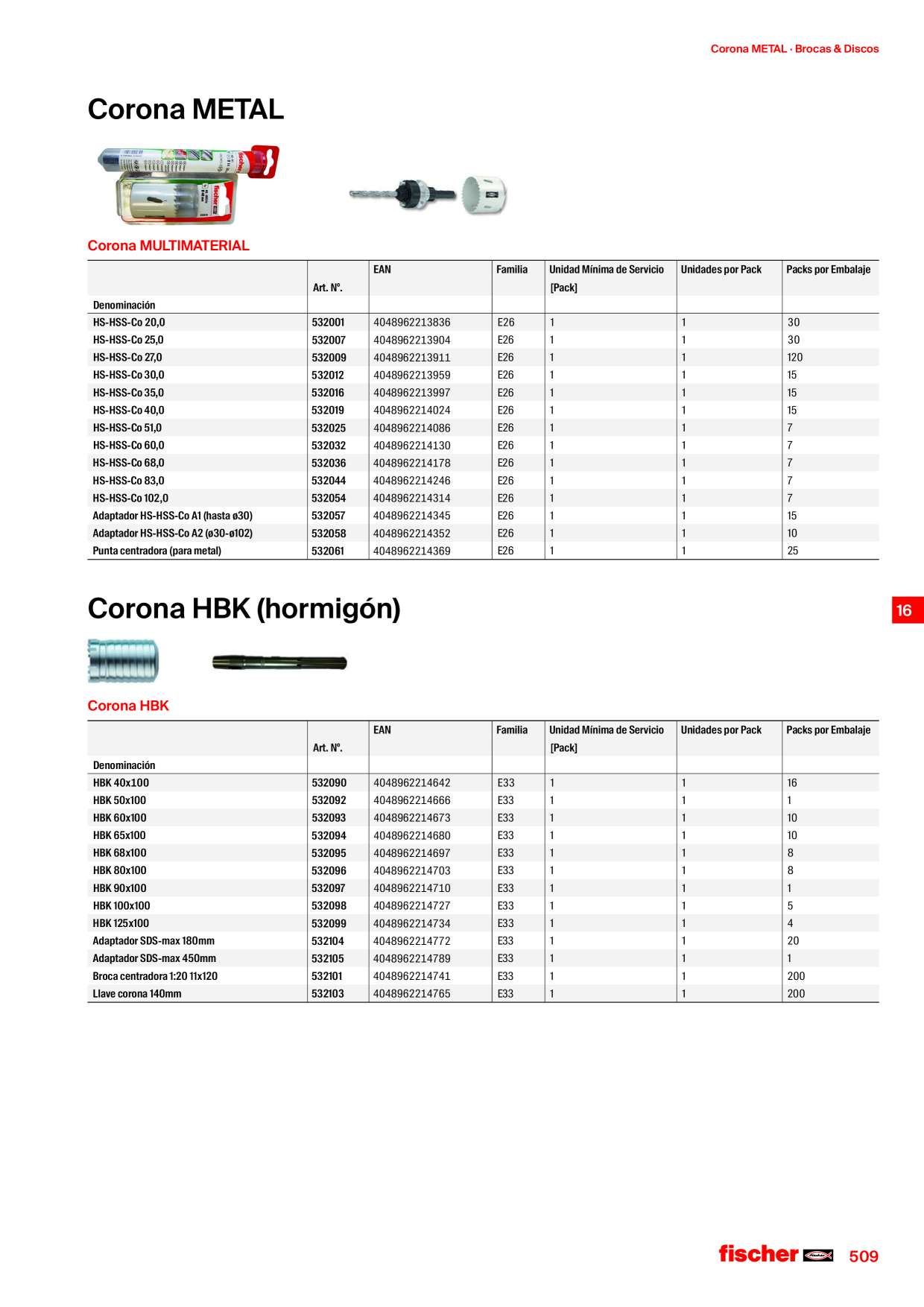Image resolution: width=924 pixels, height=1307 pixels.
Task: Click the red 'Corona HBK' subheading
Action: pos(128,706)
